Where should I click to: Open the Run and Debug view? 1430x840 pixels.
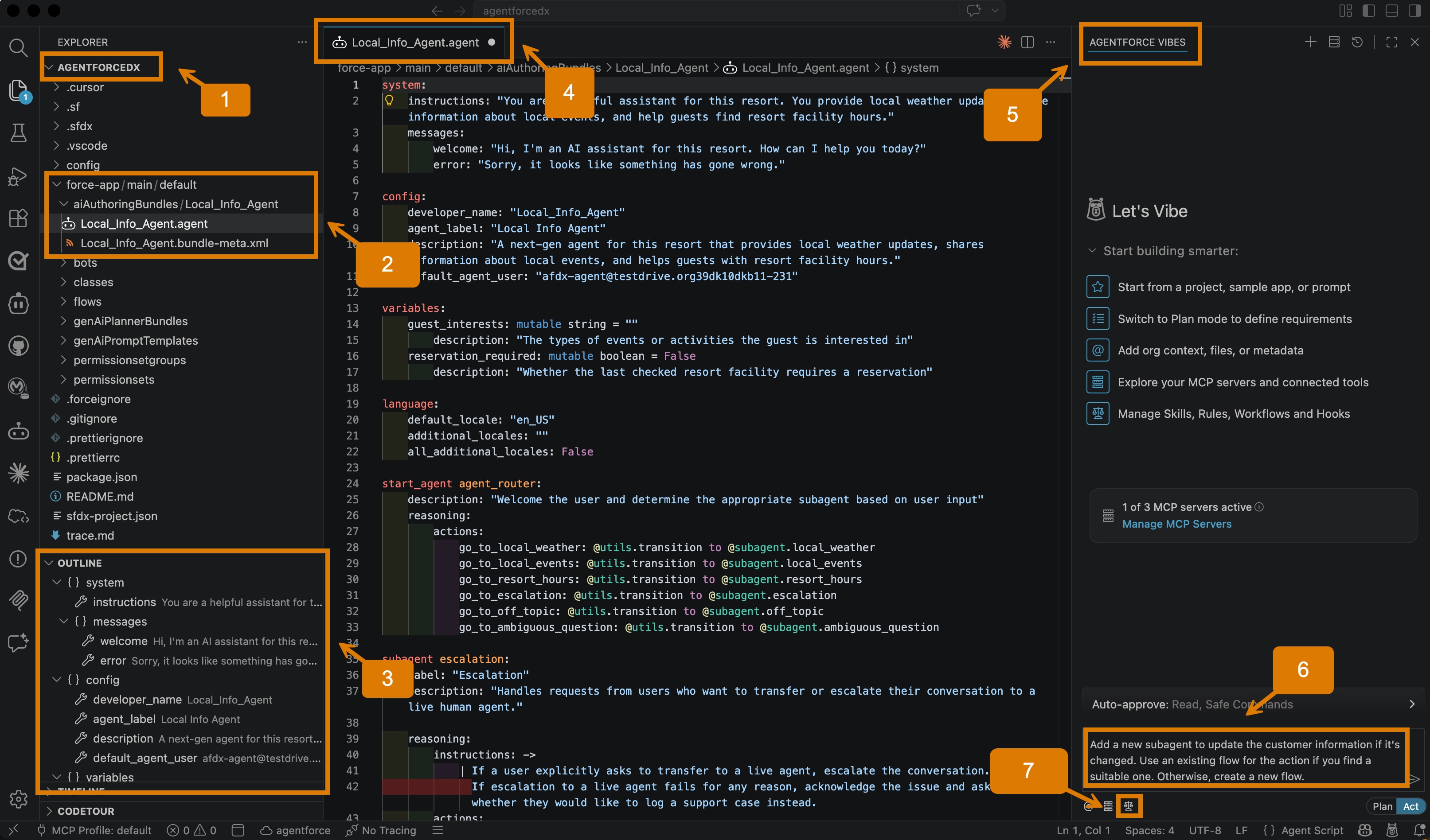coord(18,176)
